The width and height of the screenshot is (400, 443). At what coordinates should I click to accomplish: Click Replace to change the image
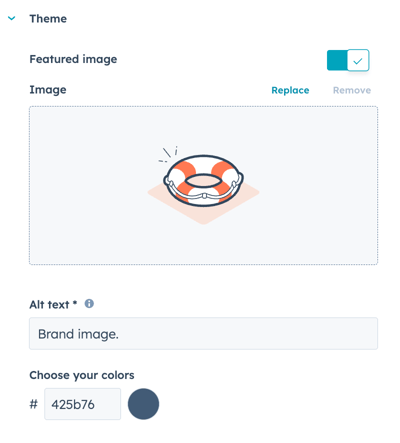coord(290,90)
